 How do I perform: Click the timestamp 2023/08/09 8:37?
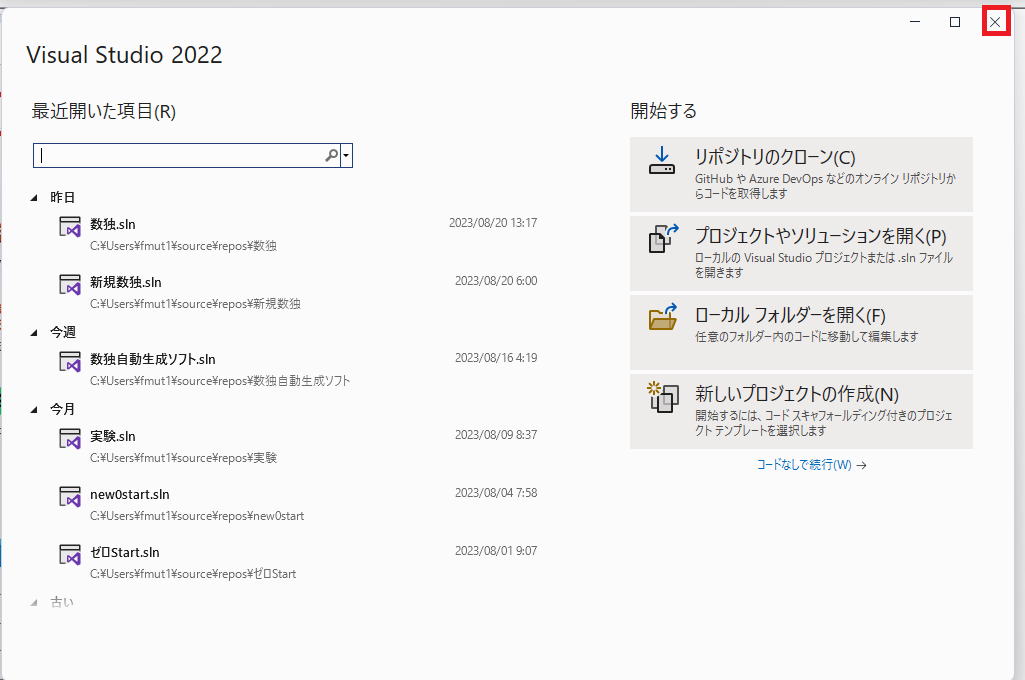click(x=496, y=435)
